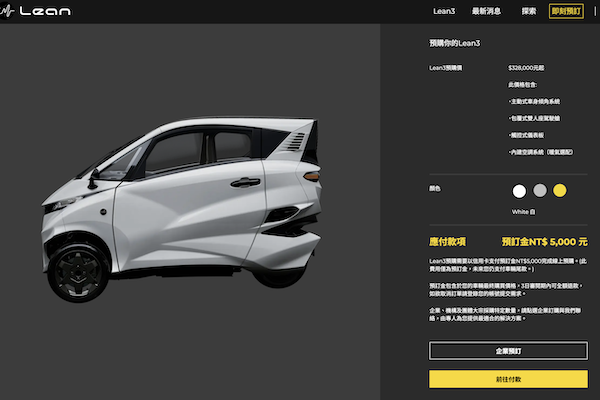Open the Lean3 navigation item
The height and width of the screenshot is (400, 600).
tap(445, 11)
